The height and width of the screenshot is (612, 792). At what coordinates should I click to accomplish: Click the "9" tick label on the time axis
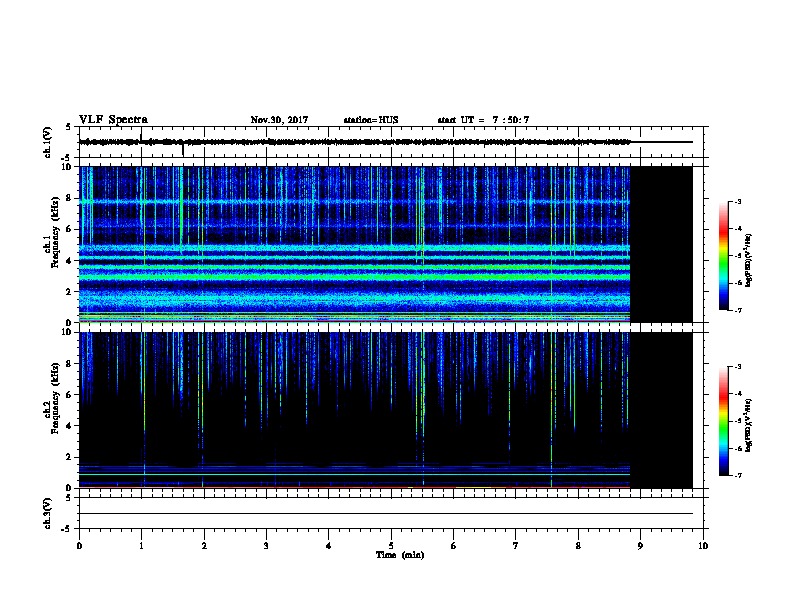[640, 546]
